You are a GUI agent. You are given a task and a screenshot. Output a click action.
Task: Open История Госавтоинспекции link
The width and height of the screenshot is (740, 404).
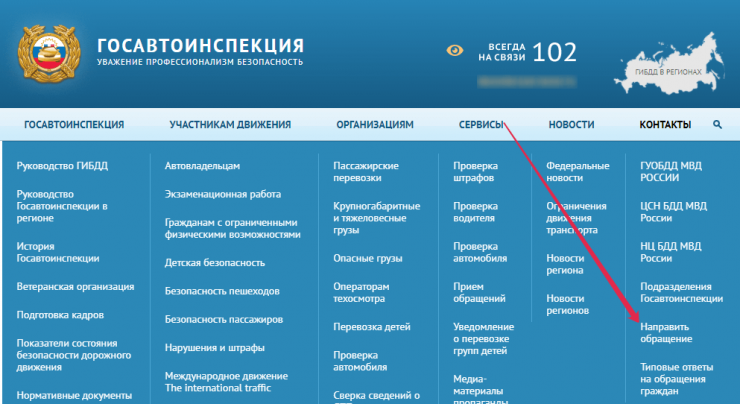pos(58,252)
